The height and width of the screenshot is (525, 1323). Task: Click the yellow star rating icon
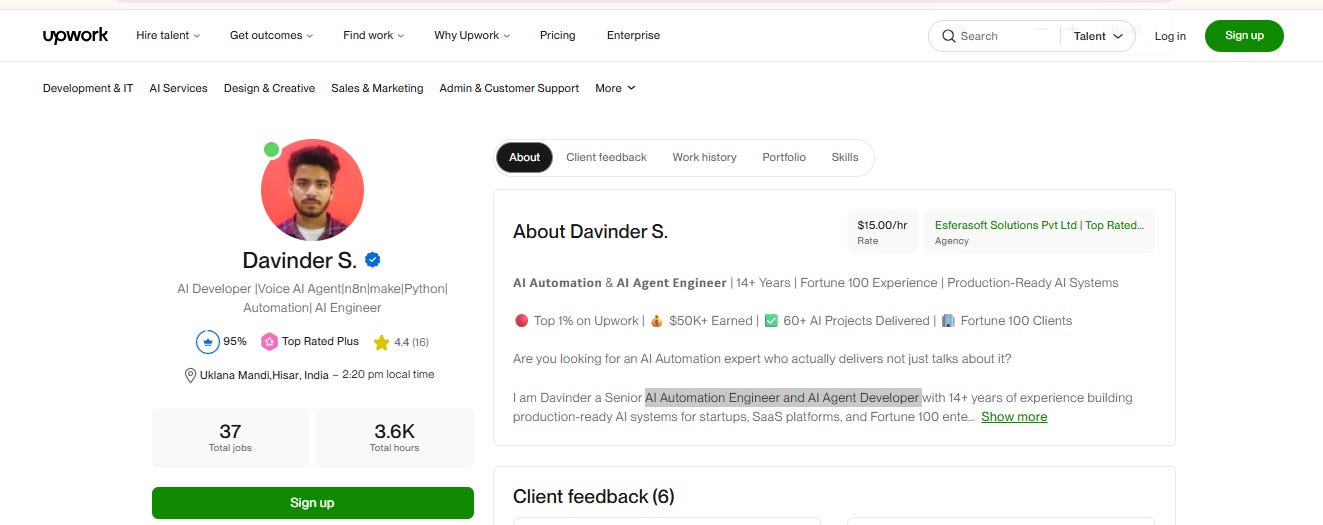381,342
